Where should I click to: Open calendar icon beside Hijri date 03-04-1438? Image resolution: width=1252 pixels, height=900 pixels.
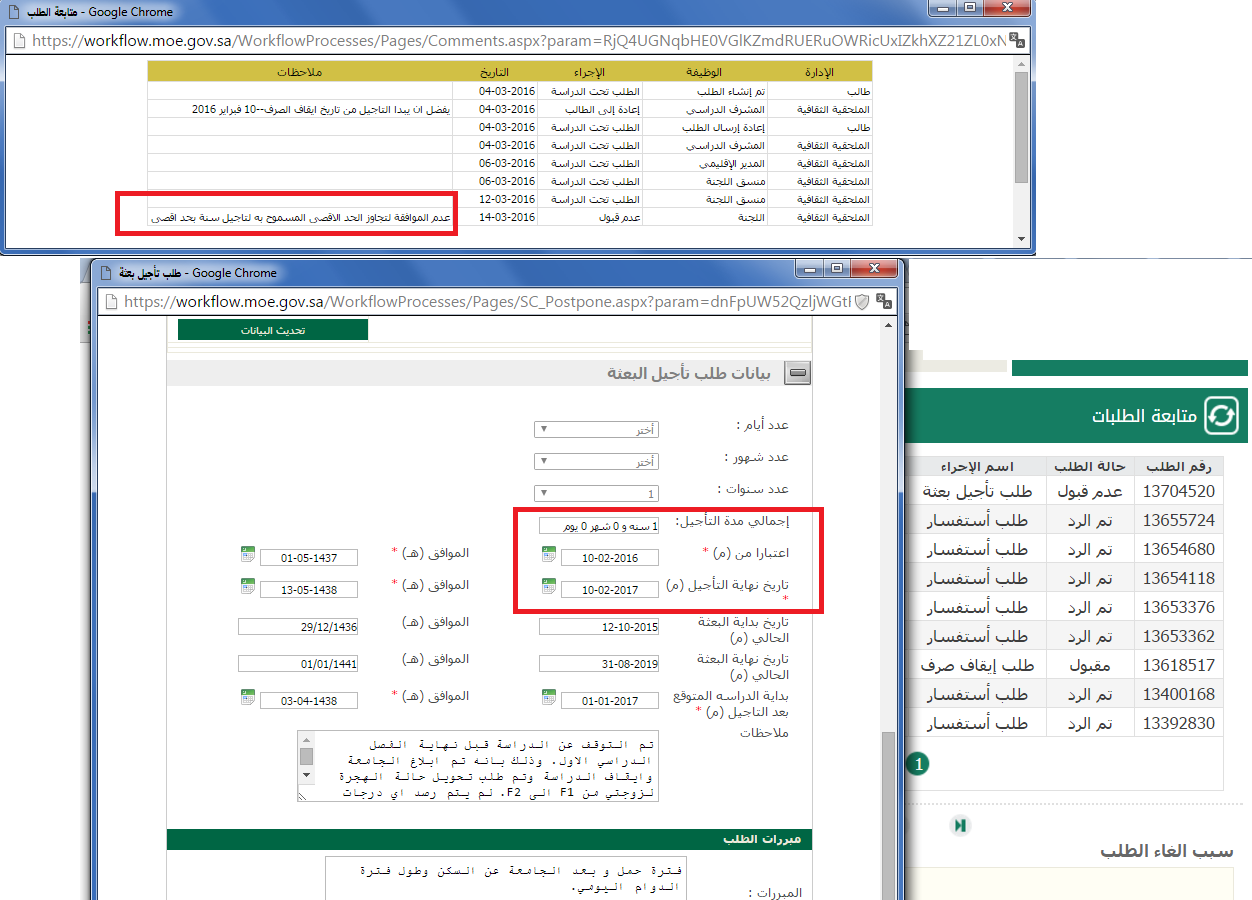(x=247, y=697)
